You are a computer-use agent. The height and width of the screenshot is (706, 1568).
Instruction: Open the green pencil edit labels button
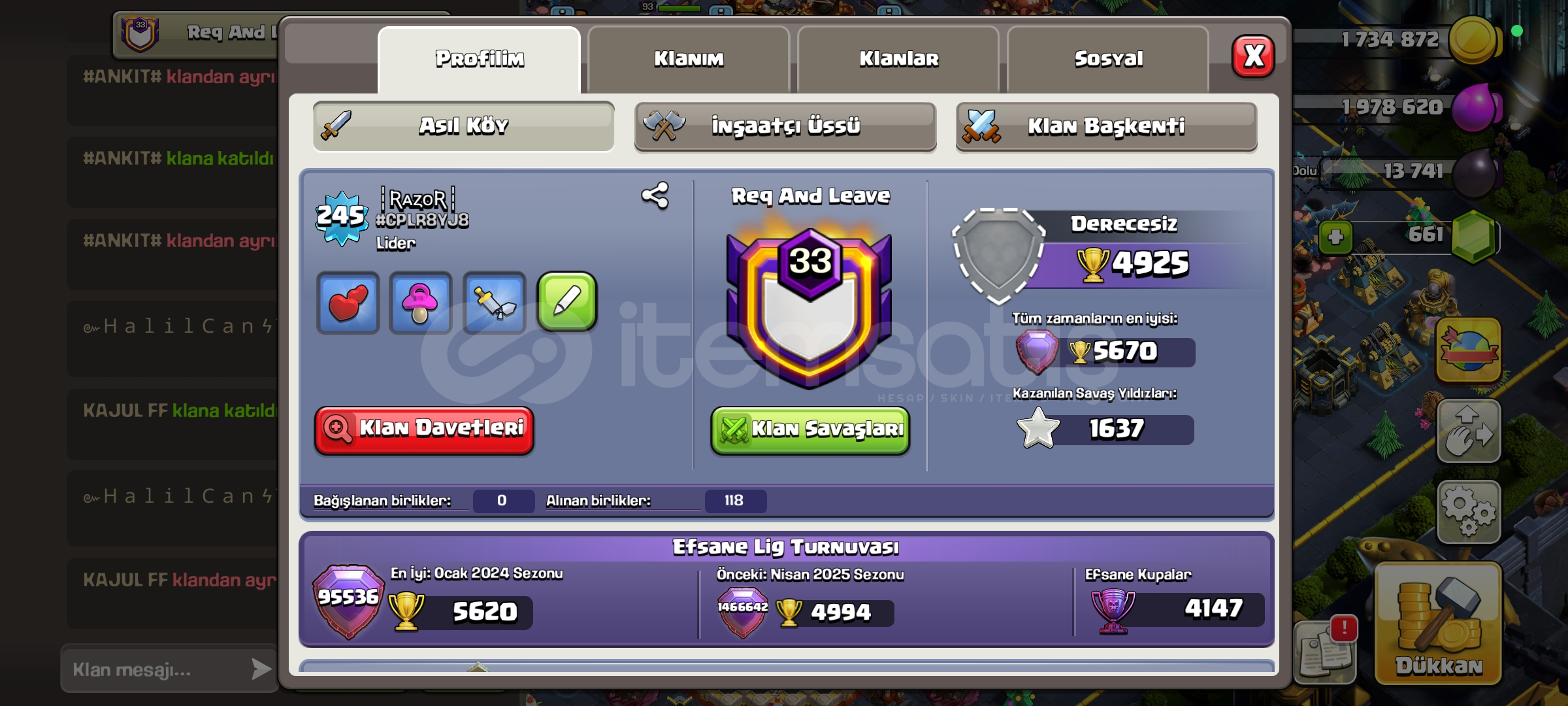coord(567,302)
